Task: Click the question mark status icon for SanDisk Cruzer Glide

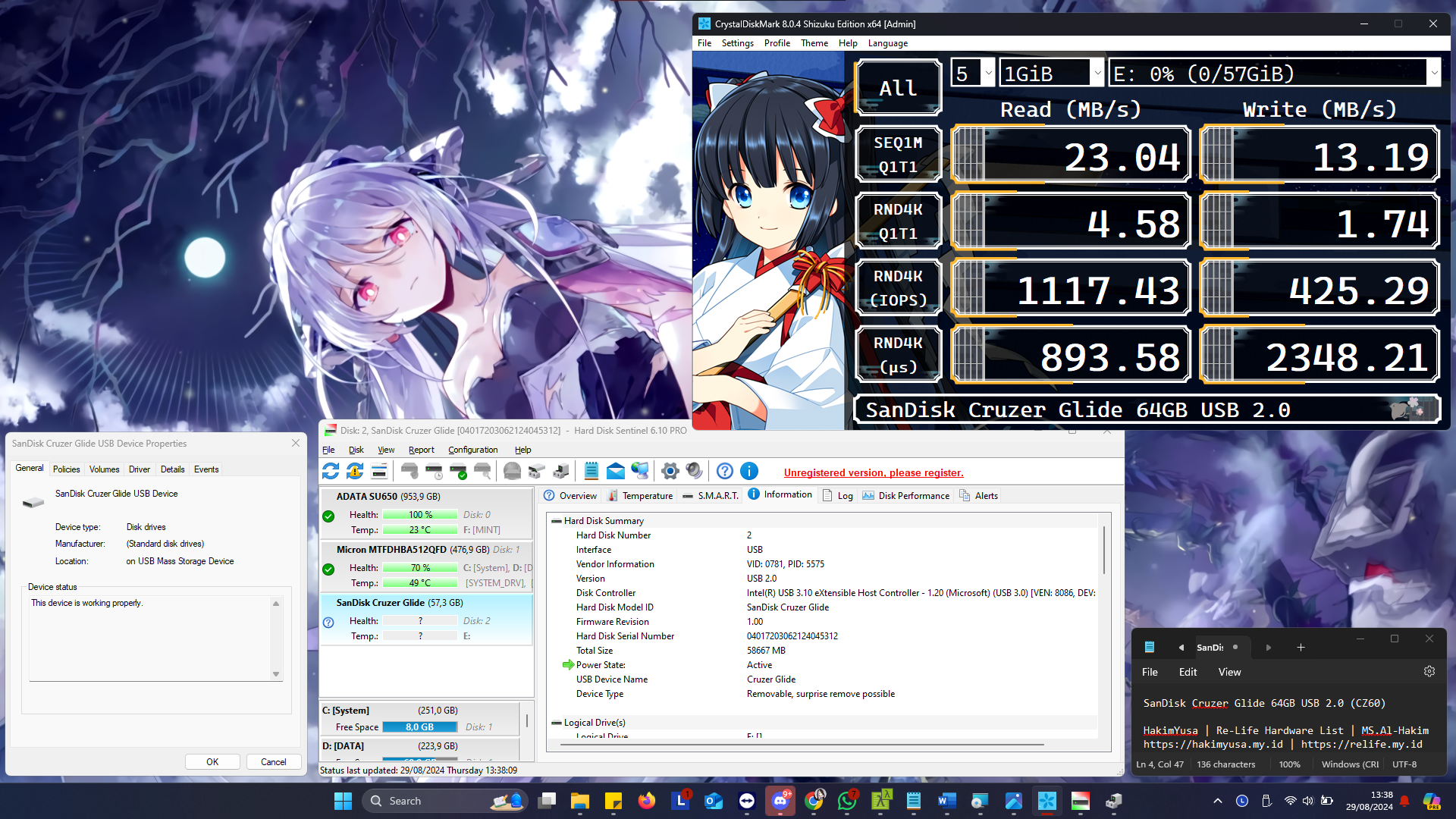Action: (328, 623)
